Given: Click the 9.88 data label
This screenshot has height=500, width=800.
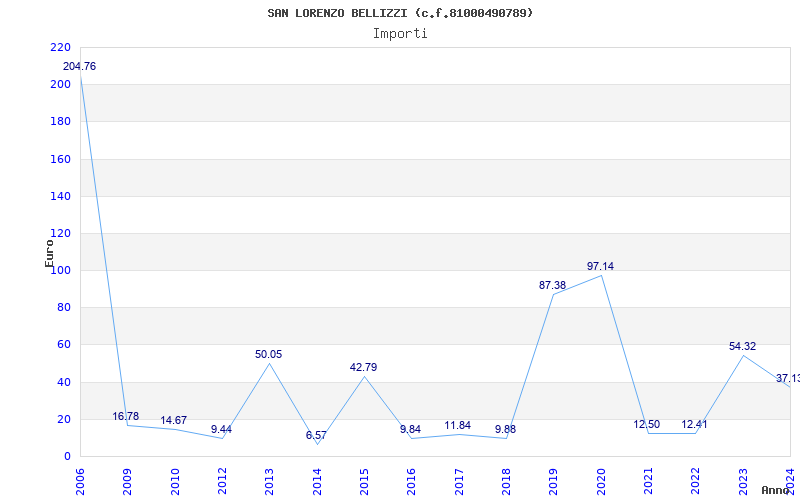Looking at the screenshot, I should coord(506,429).
